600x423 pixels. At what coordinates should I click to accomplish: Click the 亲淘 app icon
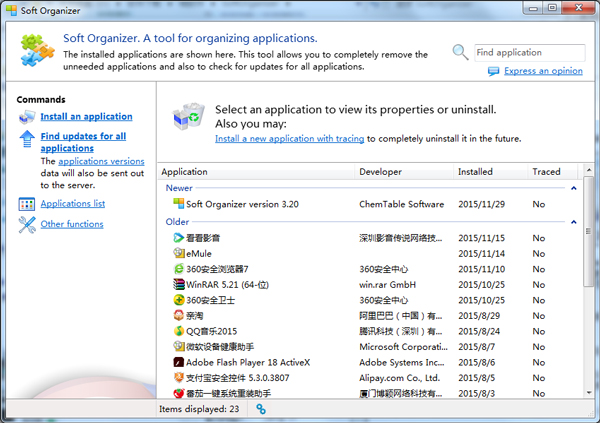[179, 315]
